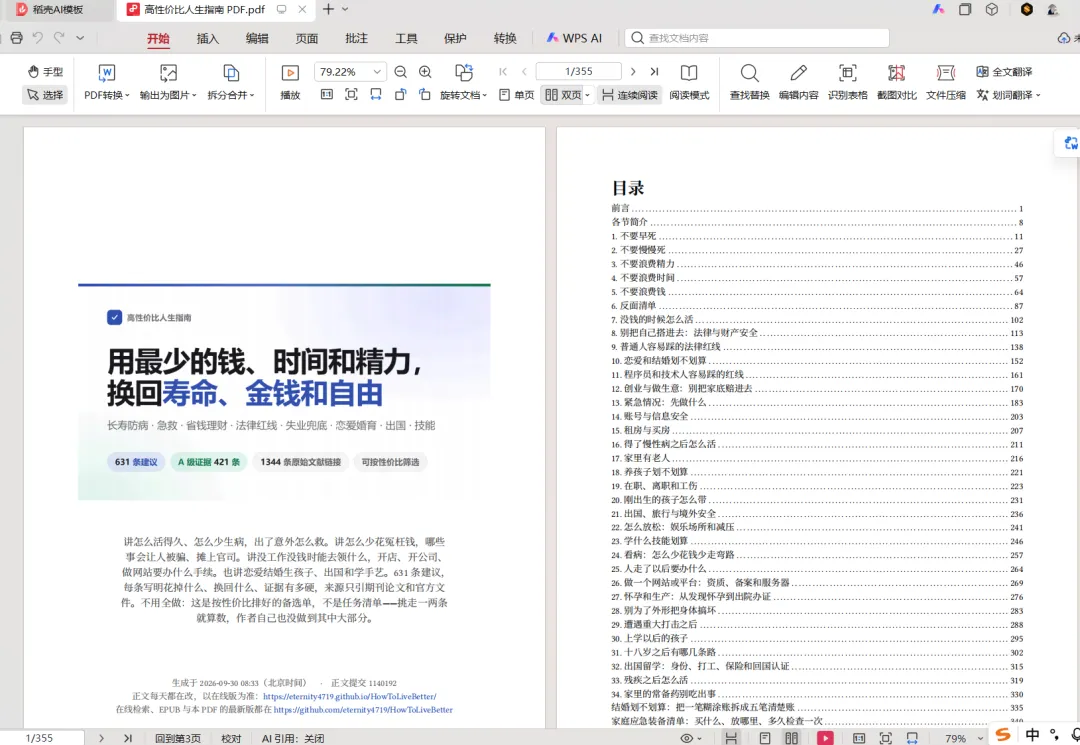Expand the 拆分合并 split merge menu

[231, 95]
